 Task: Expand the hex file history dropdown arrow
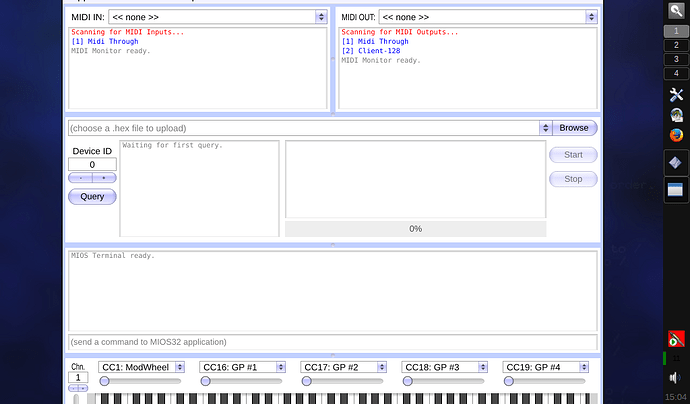point(546,128)
